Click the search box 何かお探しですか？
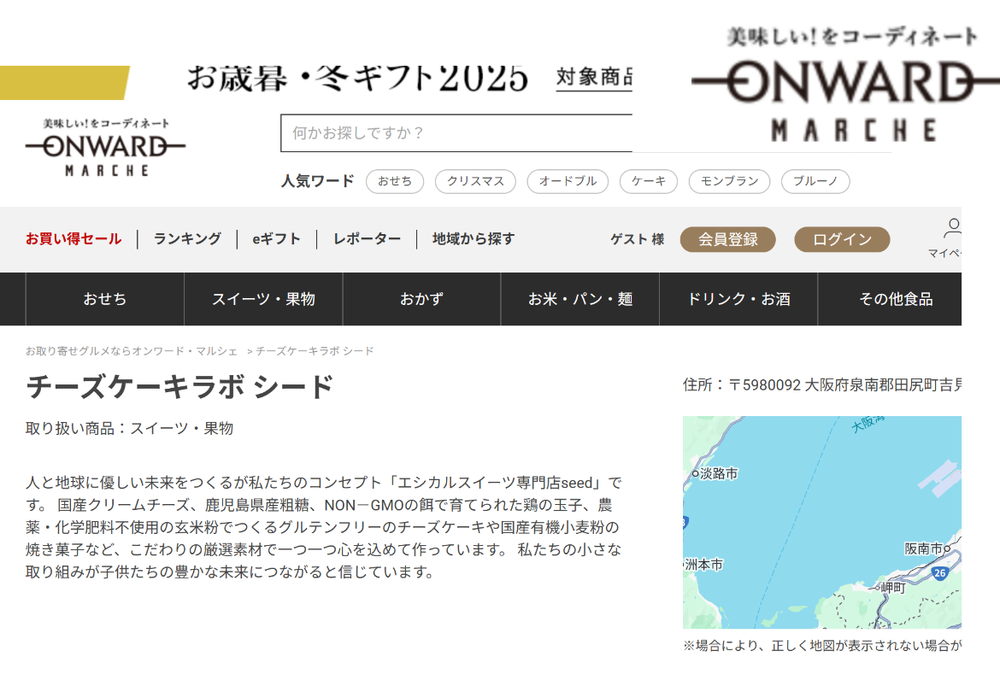The width and height of the screenshot is (1000, 692). coord(456,133)
